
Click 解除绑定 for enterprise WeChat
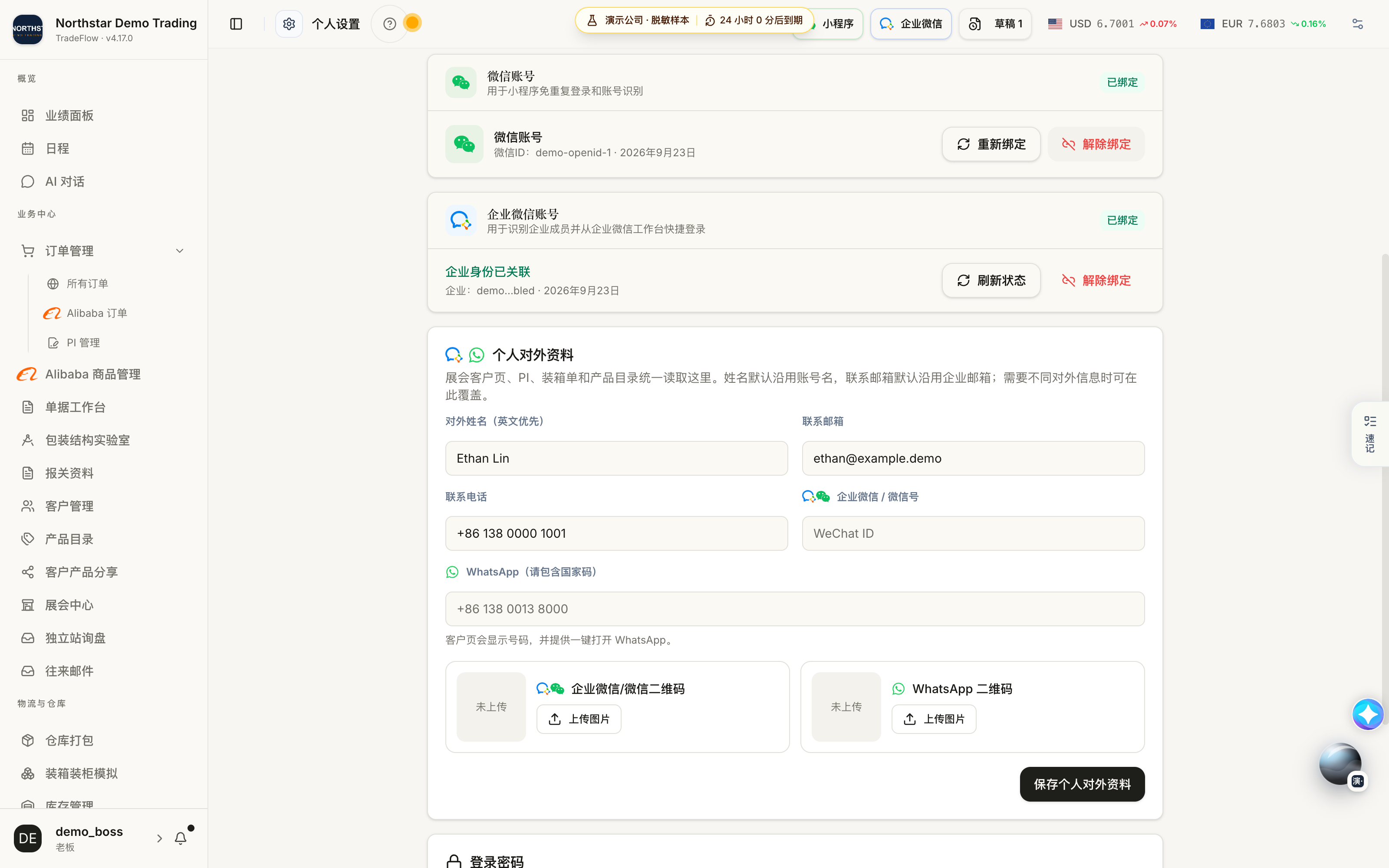pos(1096,280)
